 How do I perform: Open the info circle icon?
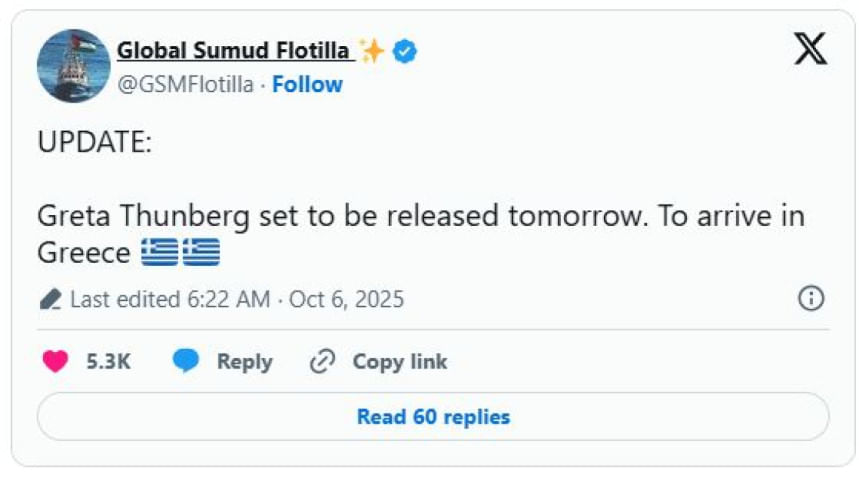(811, 298)
